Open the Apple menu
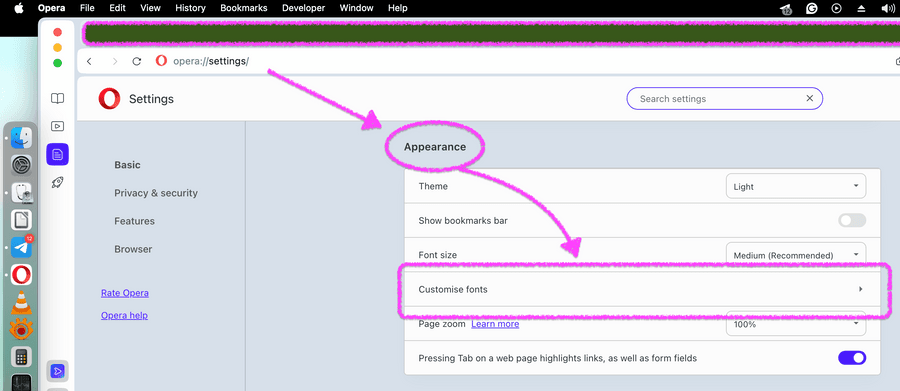The height and width of the screenshot is (391, 900). coord(19,8)
